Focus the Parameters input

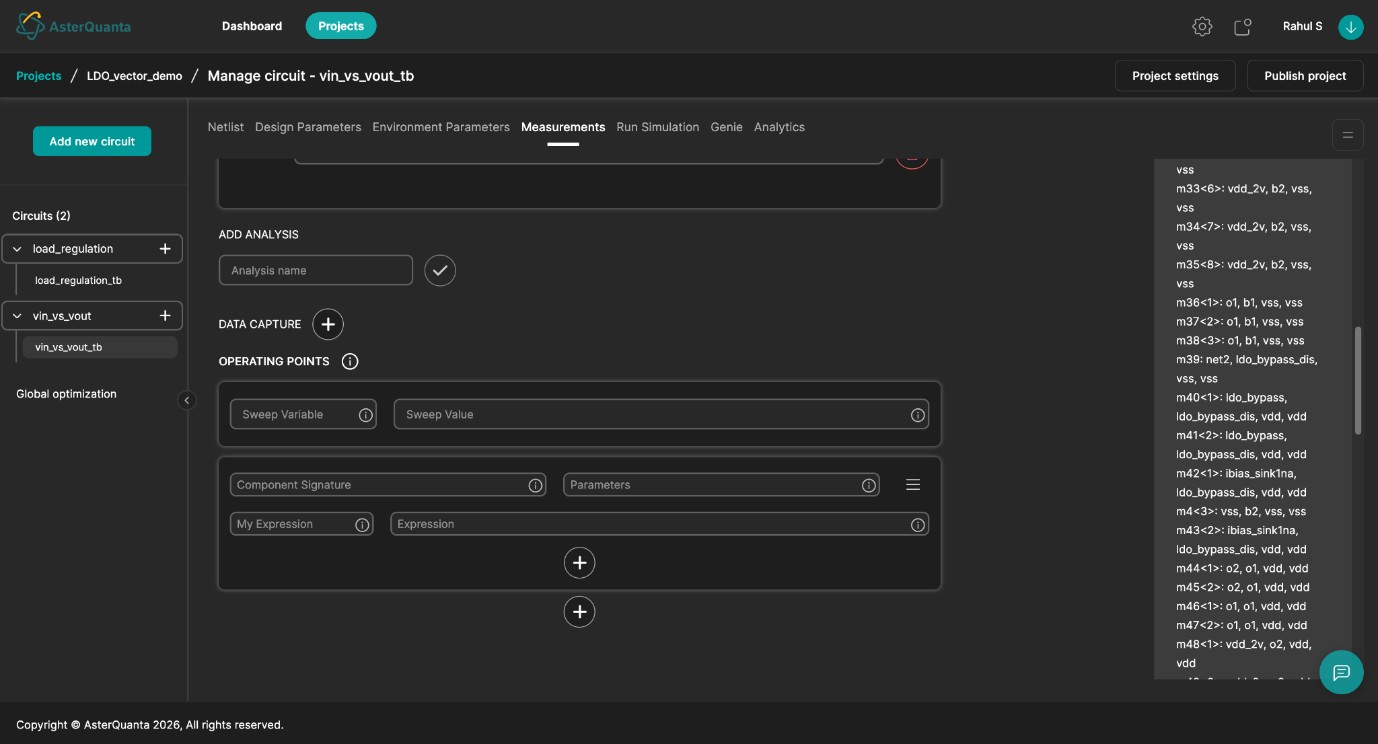click(721, 485)
